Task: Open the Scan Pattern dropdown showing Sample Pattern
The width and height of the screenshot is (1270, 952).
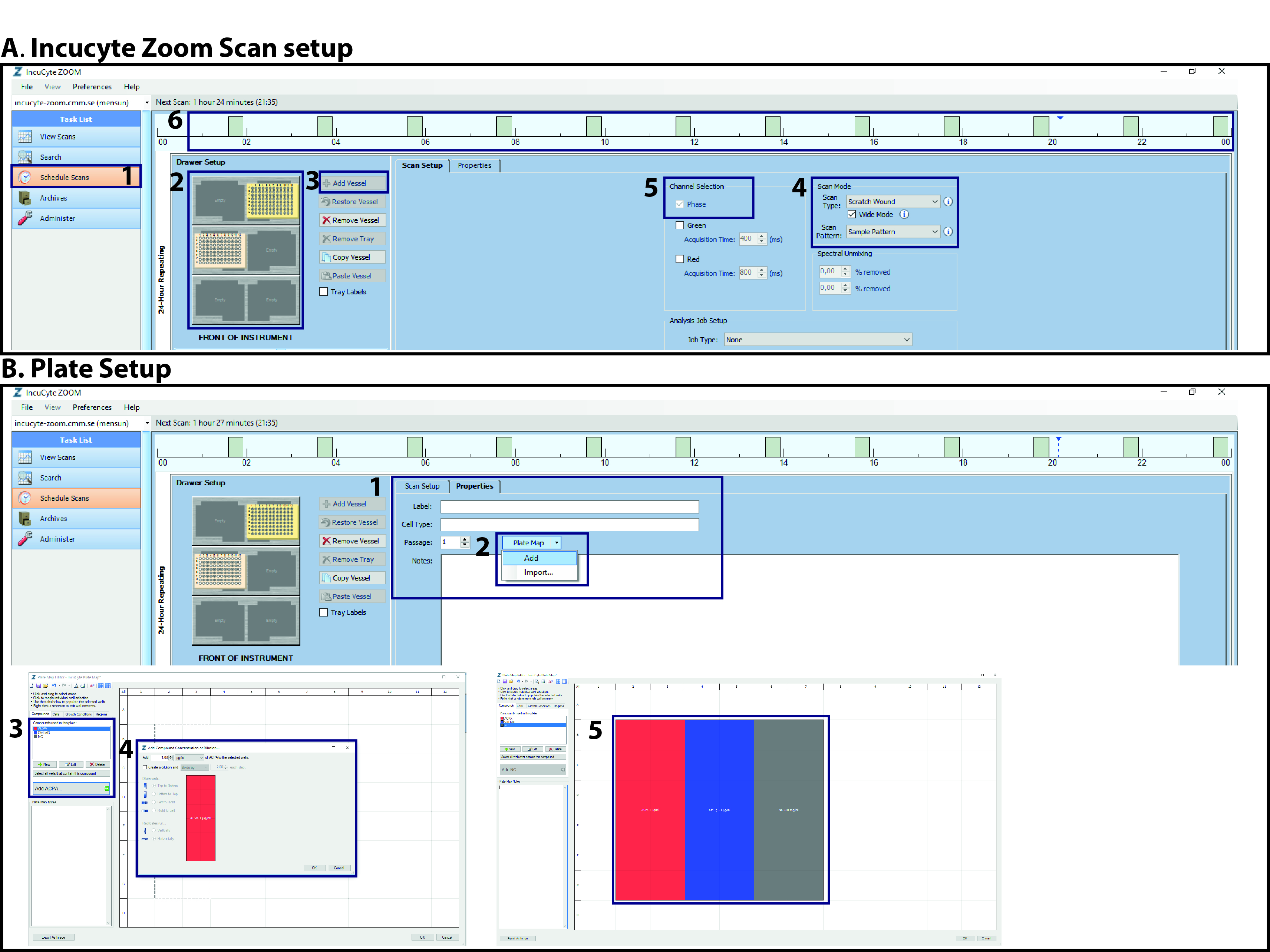Action: (893, 232)
